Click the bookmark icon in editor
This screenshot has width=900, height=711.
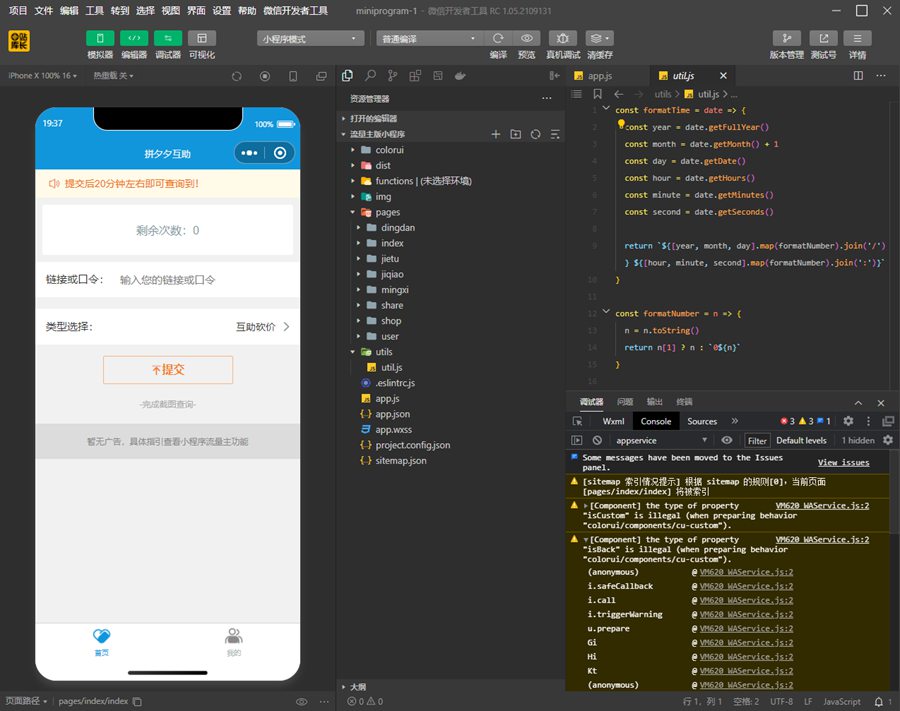pos(598,94)
